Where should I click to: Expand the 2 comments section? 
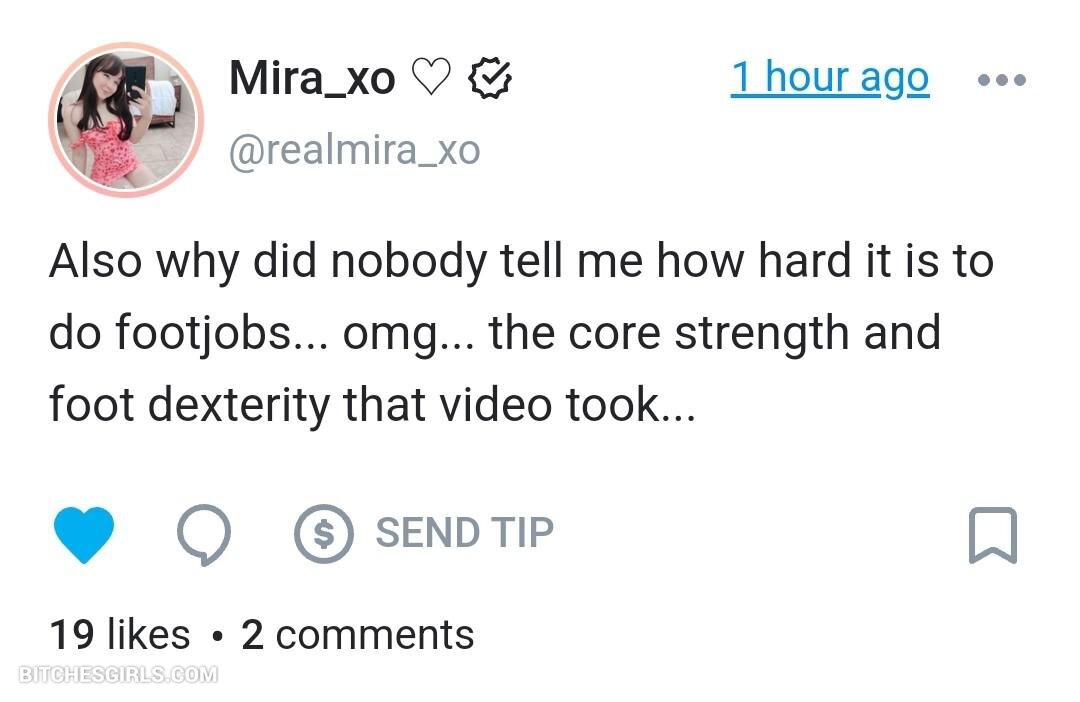tap(358, 635)
